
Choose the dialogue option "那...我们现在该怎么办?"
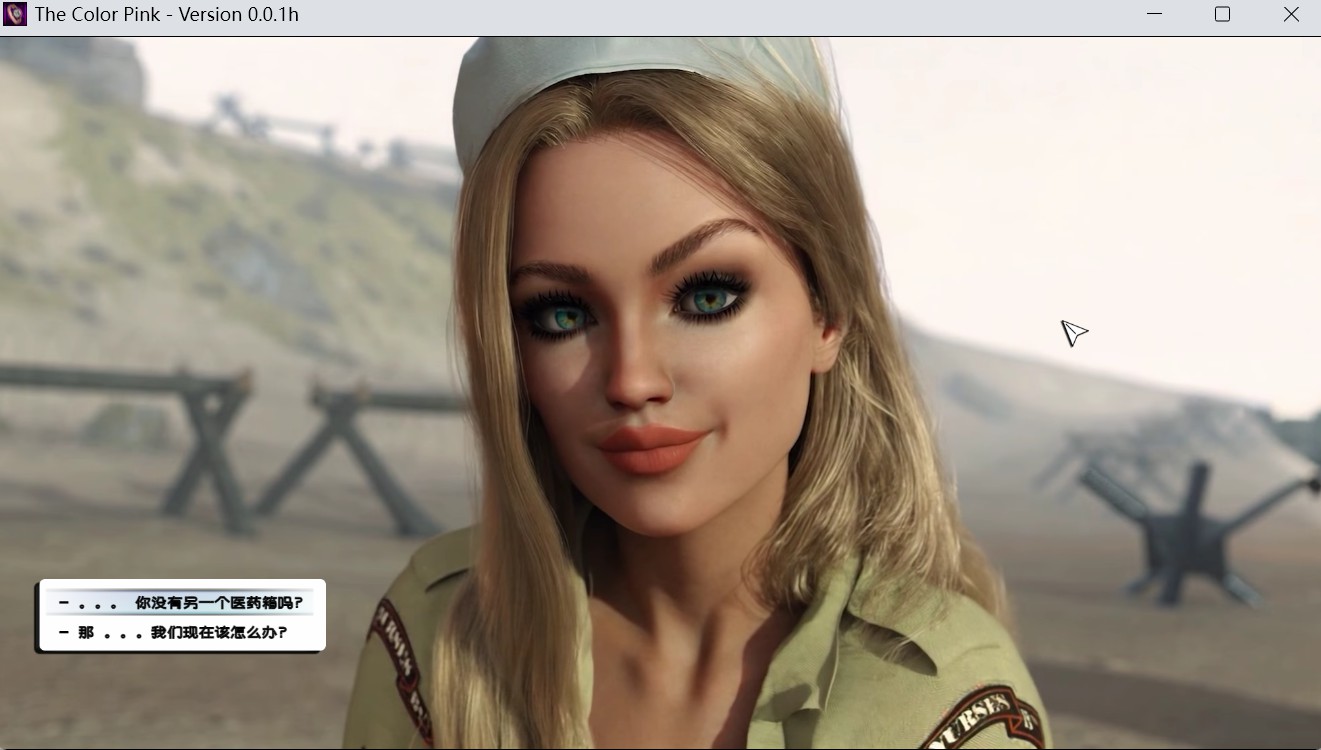click(x=181, y=632)
